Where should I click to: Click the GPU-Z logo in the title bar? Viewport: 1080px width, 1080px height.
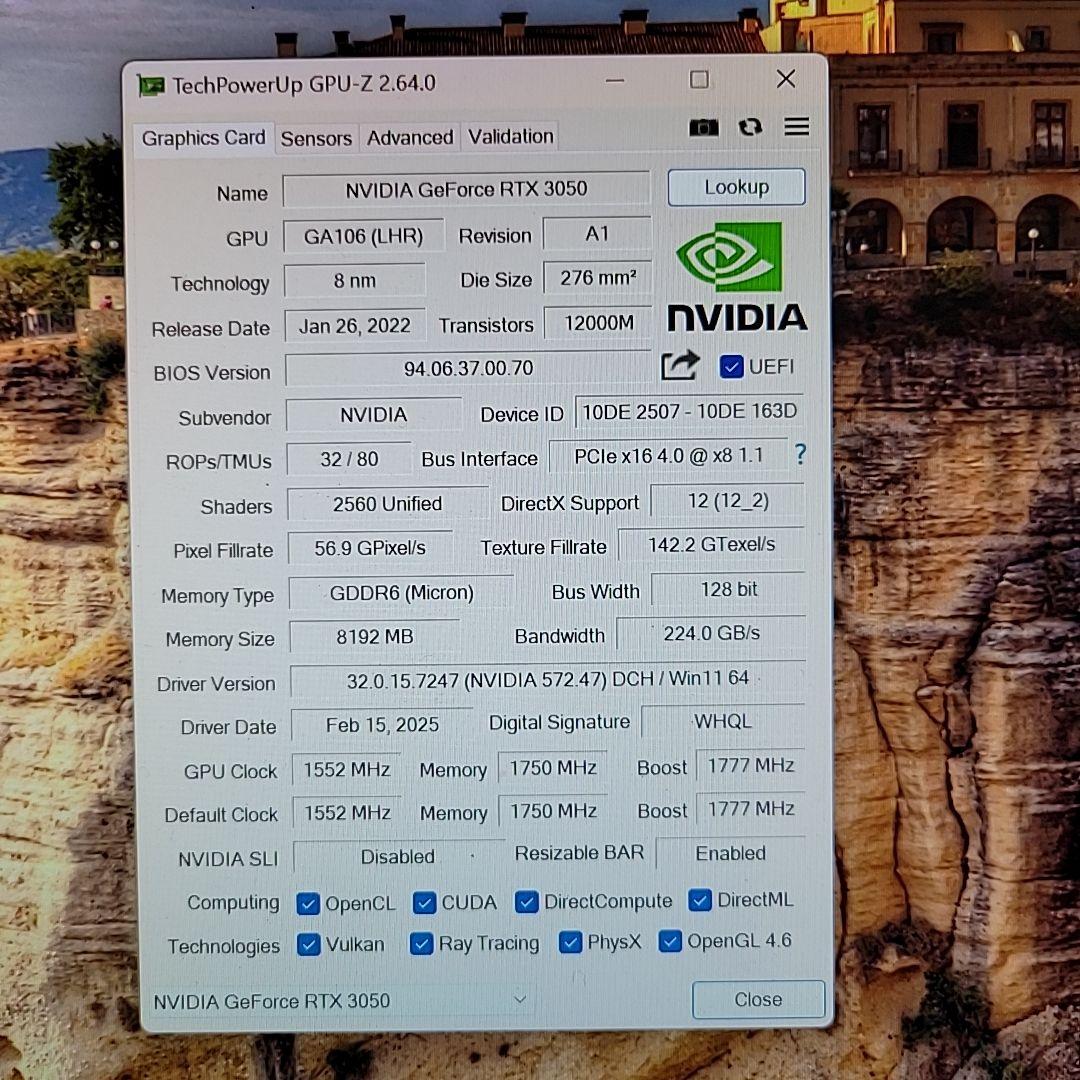pyautogui.click(x=151, y=84)
